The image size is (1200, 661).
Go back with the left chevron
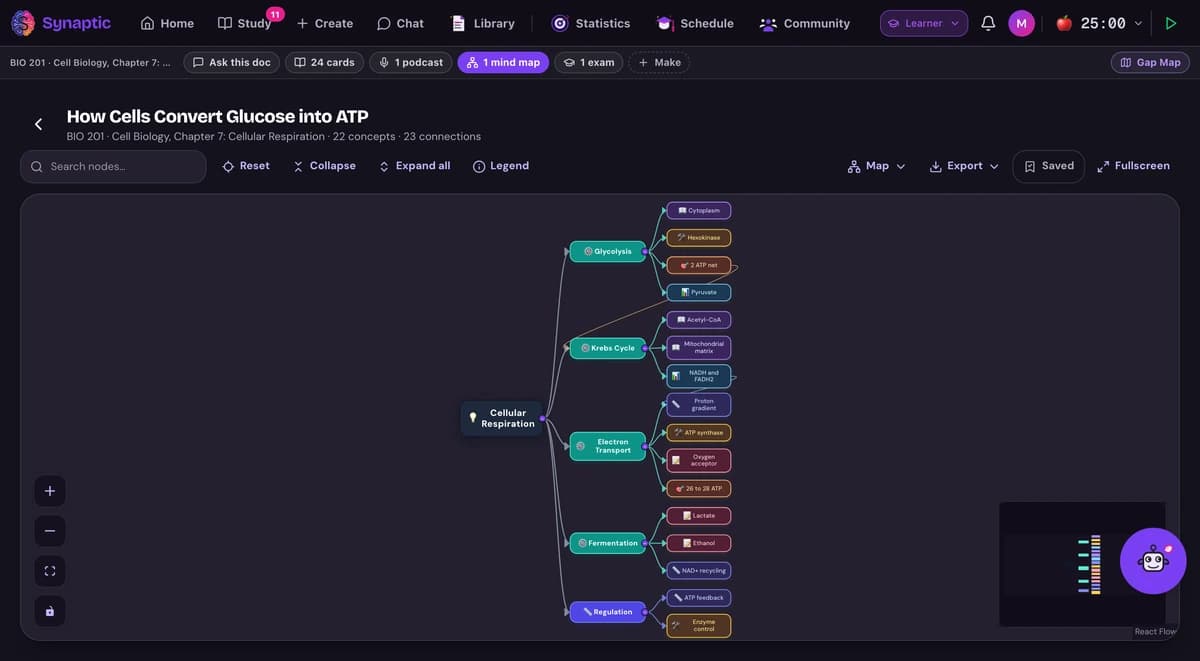38,124
